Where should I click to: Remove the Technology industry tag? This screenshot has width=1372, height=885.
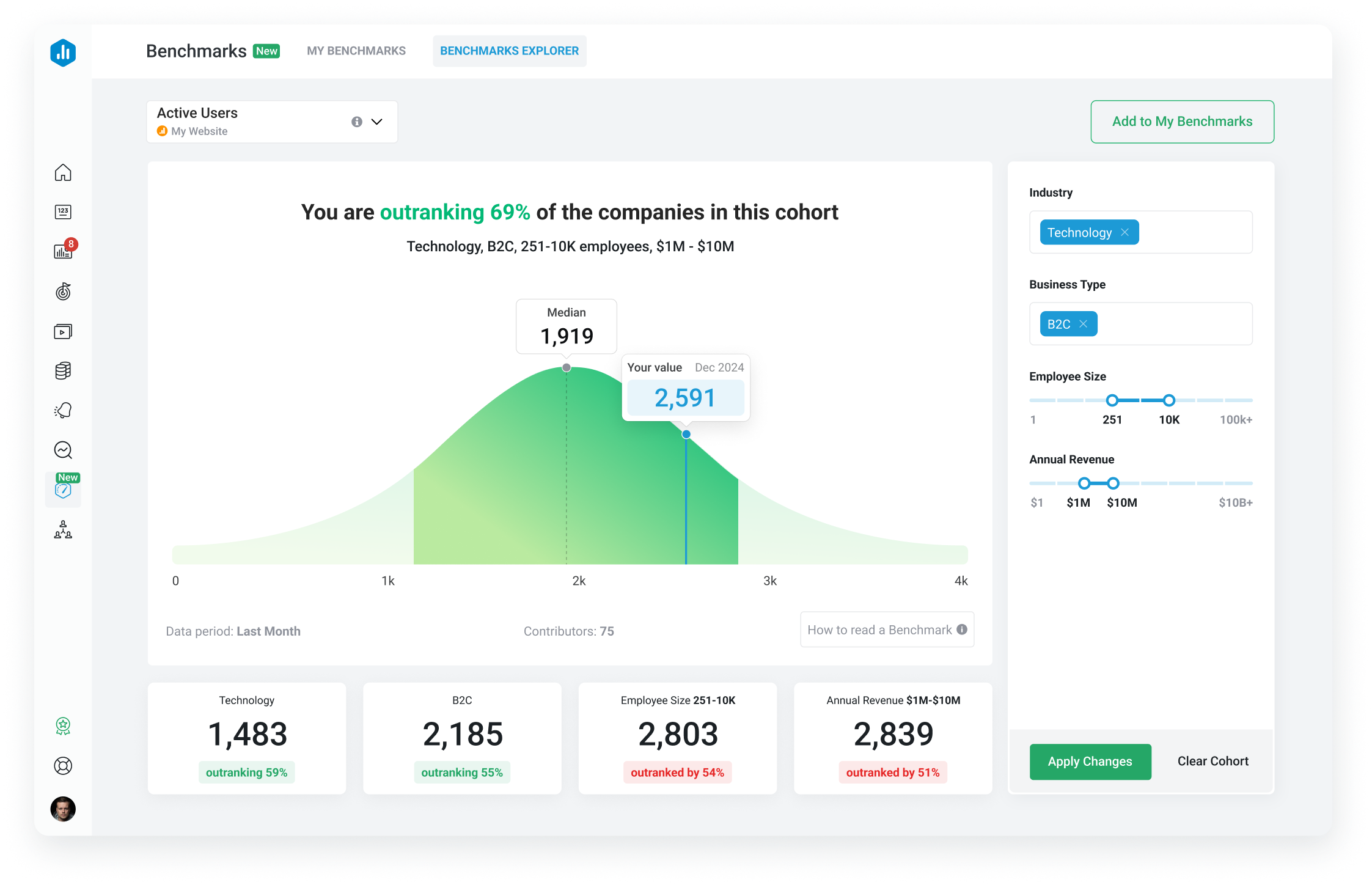click(x=1124, y=232)
